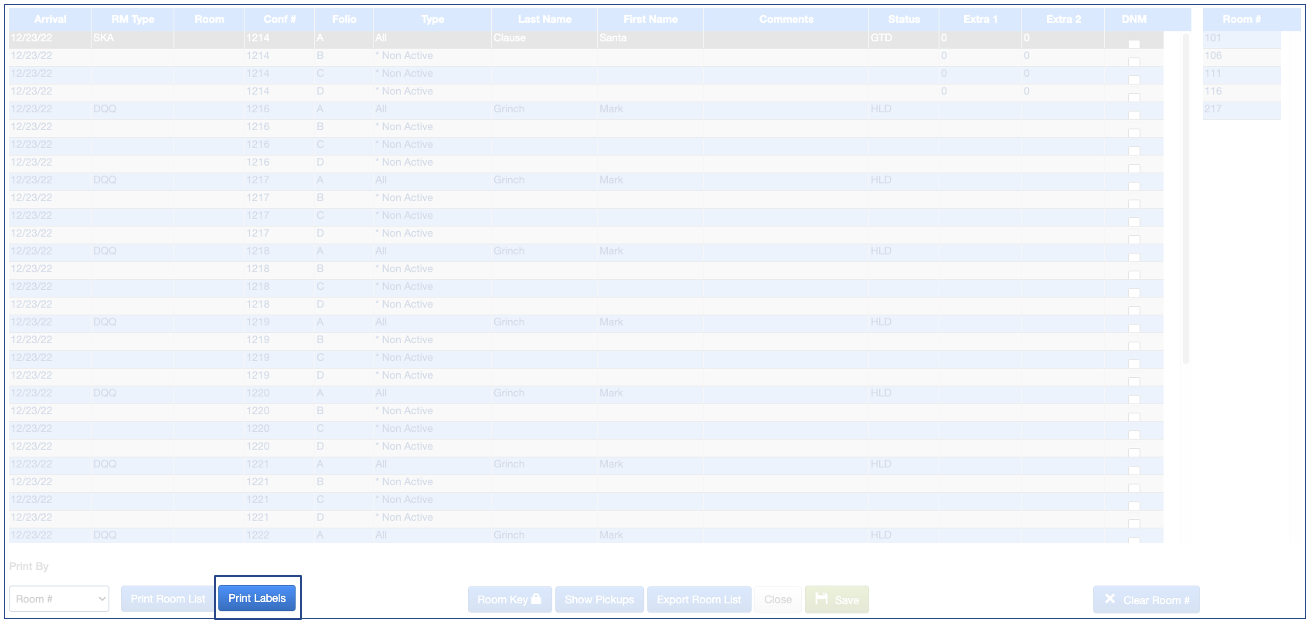Click the Print Labels button
1310x623 pixels.
coord(257,599)
